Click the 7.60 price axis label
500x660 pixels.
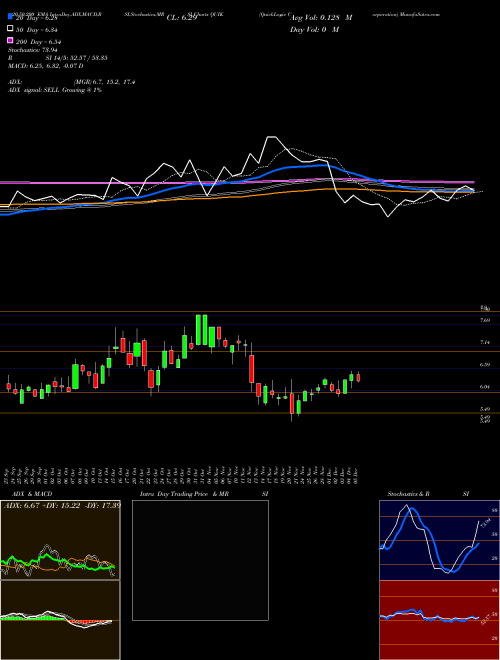(485, 320)
